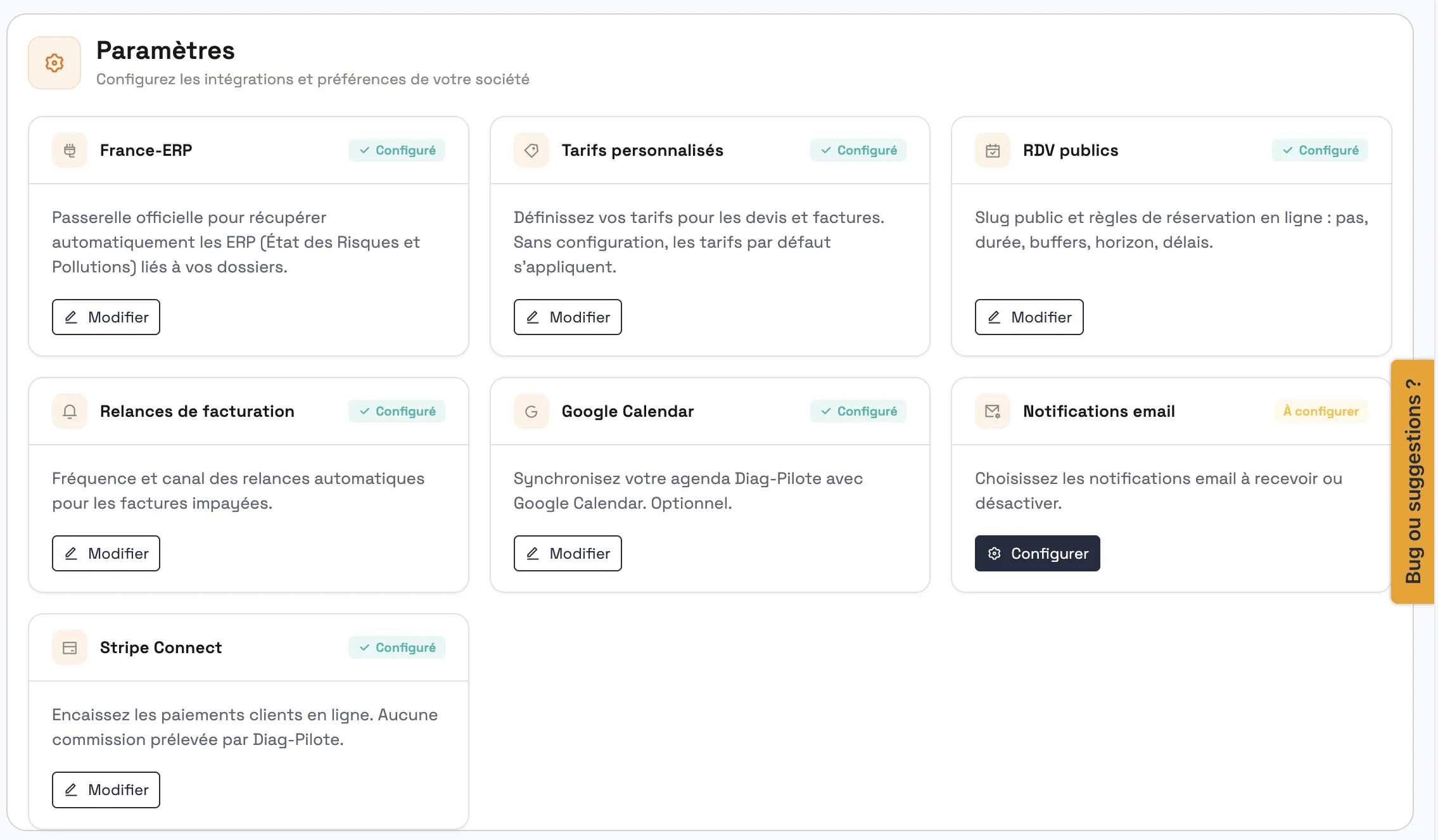This screenshot has width=1438, height=840.
Task: Open the Bug ou suggestions side tab
Action: click(1413, 481)
